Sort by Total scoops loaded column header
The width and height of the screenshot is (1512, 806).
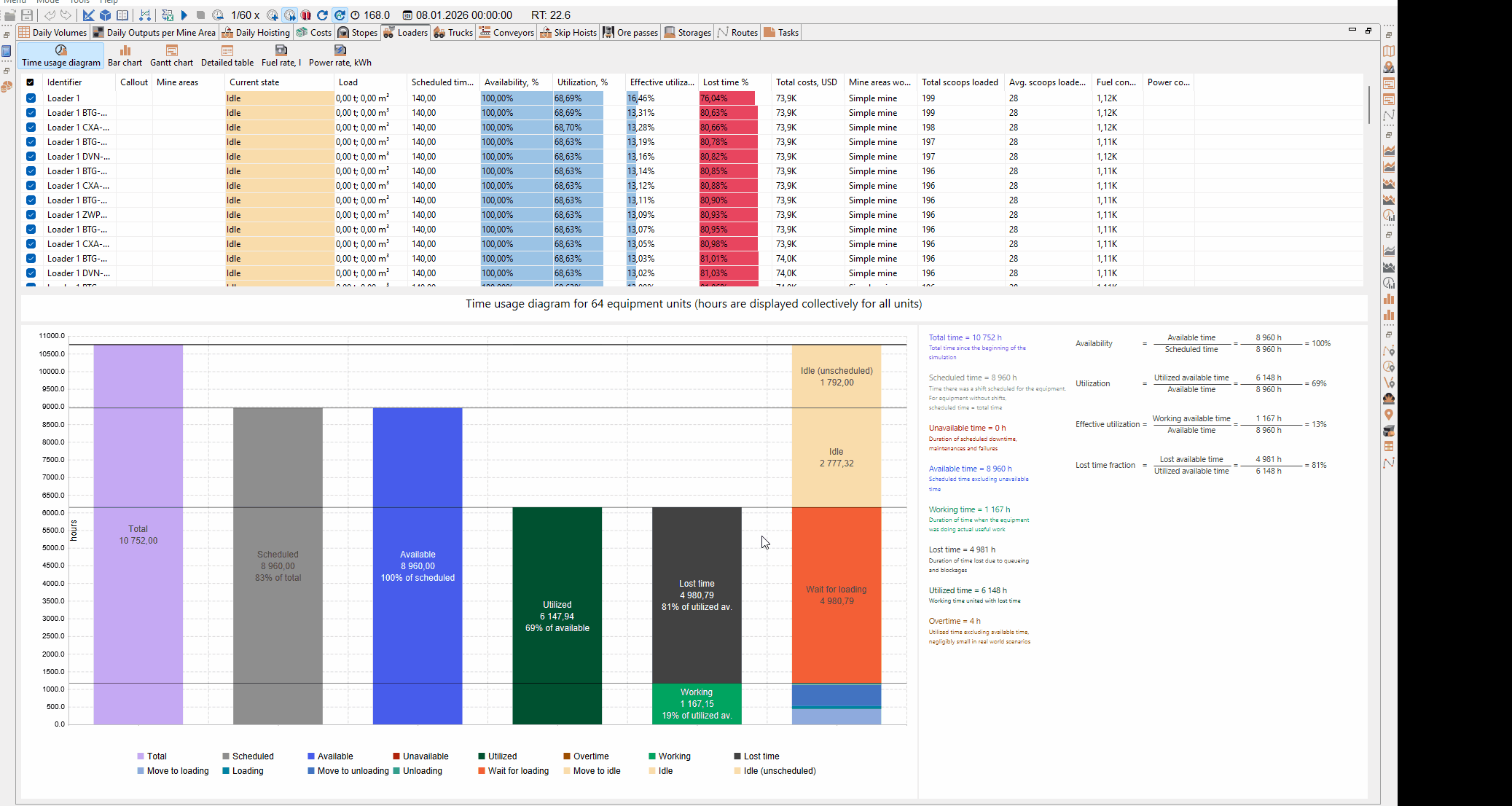coord(961,82)
